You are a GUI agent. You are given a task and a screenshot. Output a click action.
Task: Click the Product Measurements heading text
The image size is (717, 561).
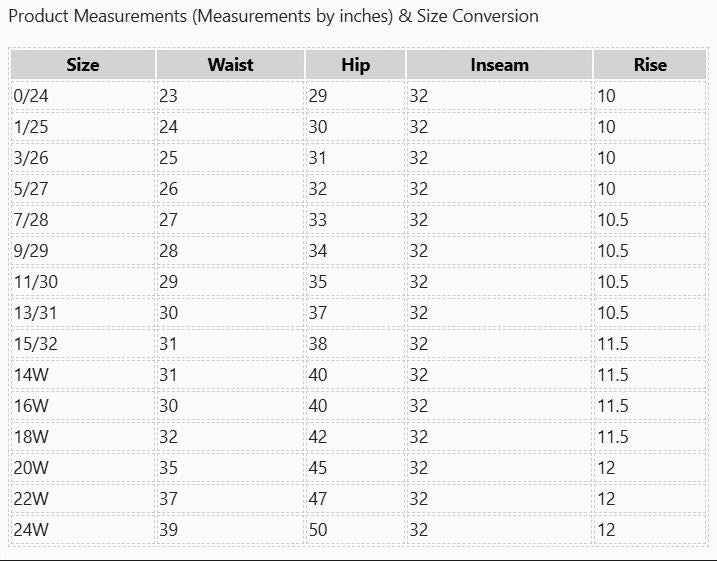click(x=273, y=17)
